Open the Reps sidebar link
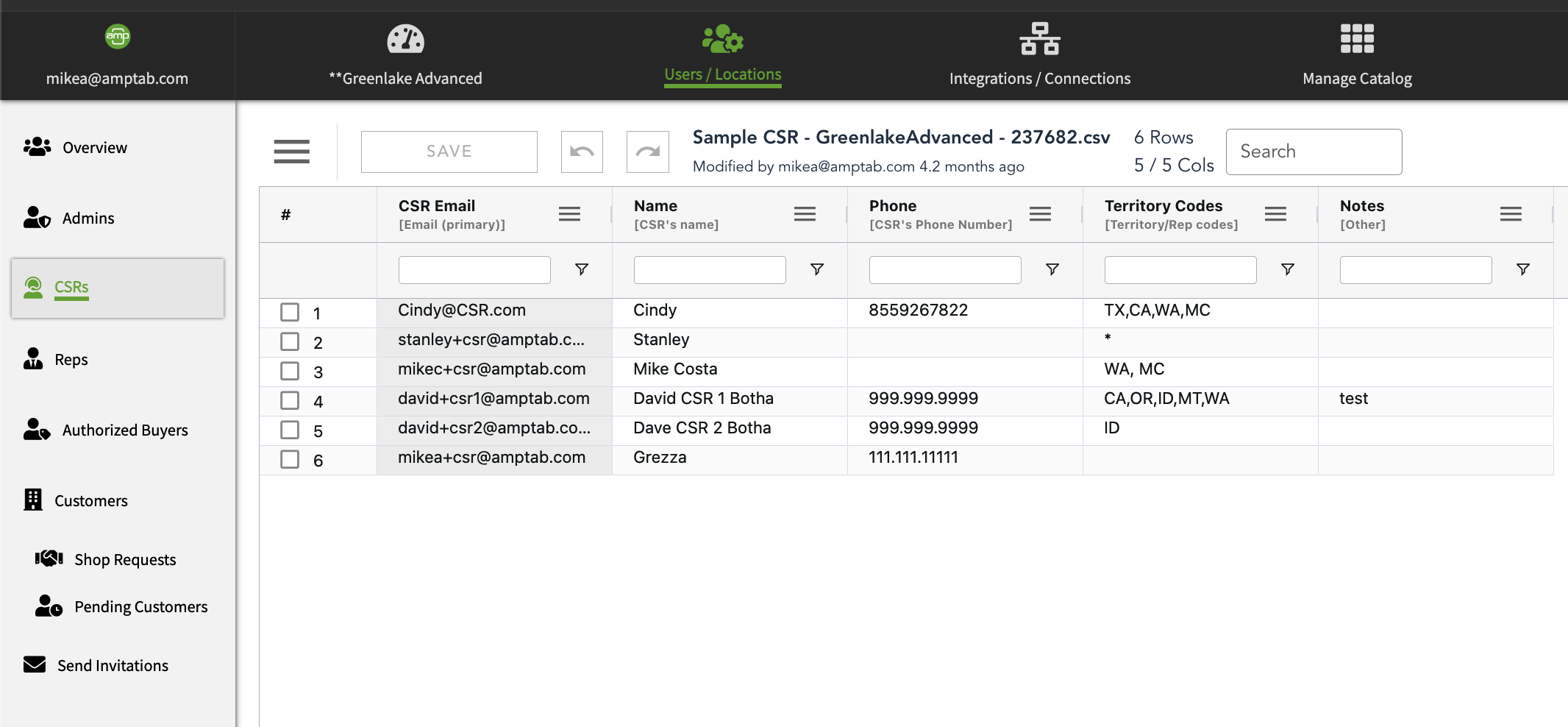Viewport: 1568px width, 727px height. [71, 359]
